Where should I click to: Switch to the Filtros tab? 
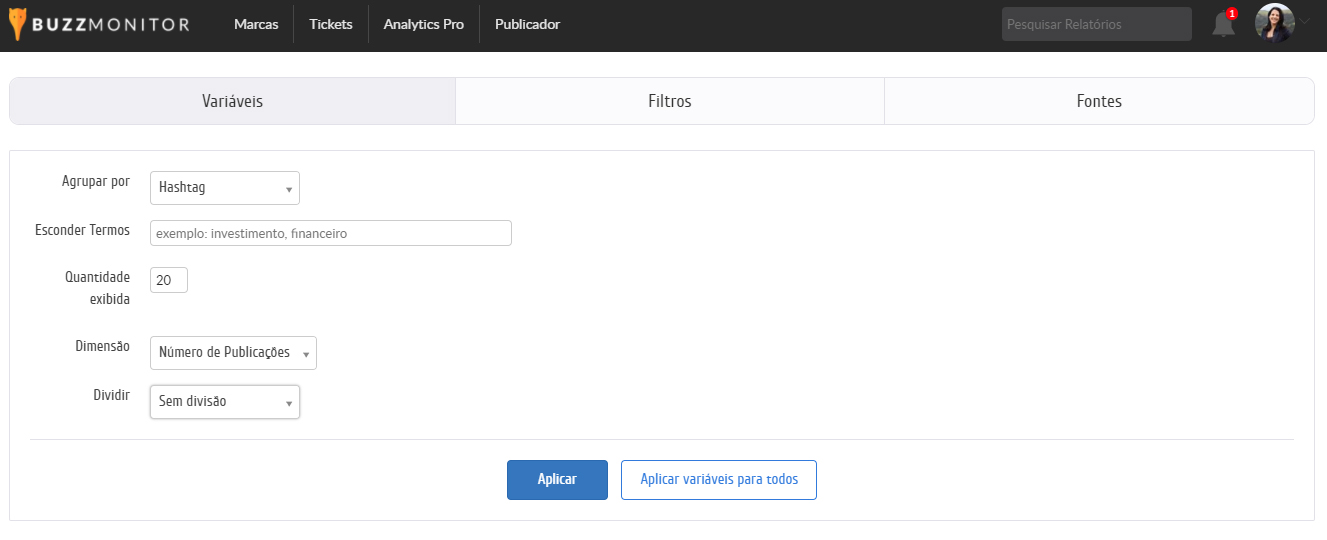tap(669, 101)
